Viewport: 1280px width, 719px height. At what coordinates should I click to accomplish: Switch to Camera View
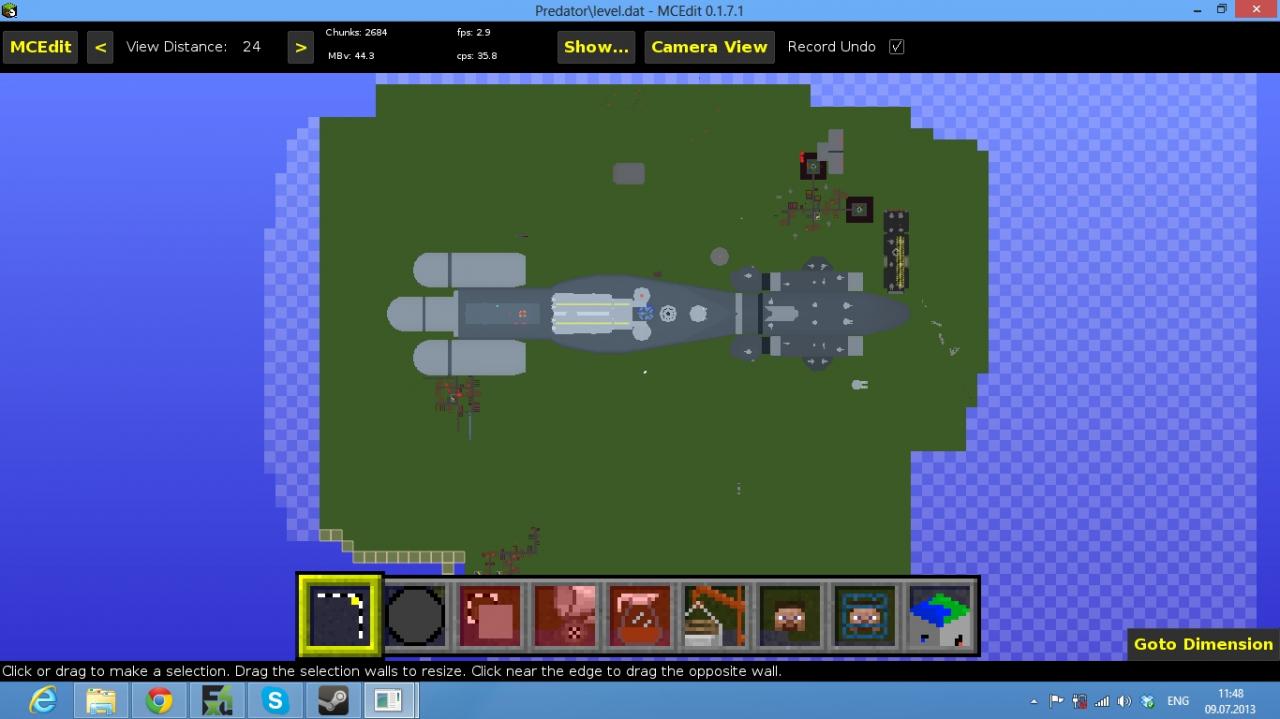(709, 46)
